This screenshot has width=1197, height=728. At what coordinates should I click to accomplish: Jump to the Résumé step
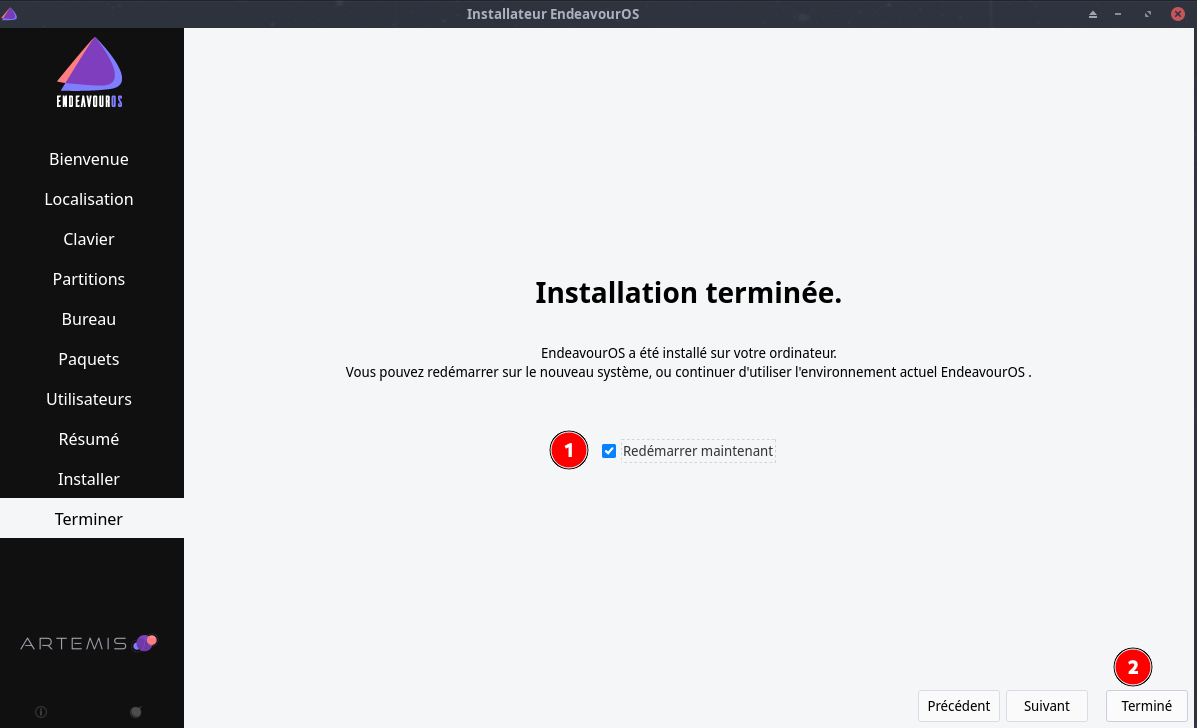(x=89, y=439)
